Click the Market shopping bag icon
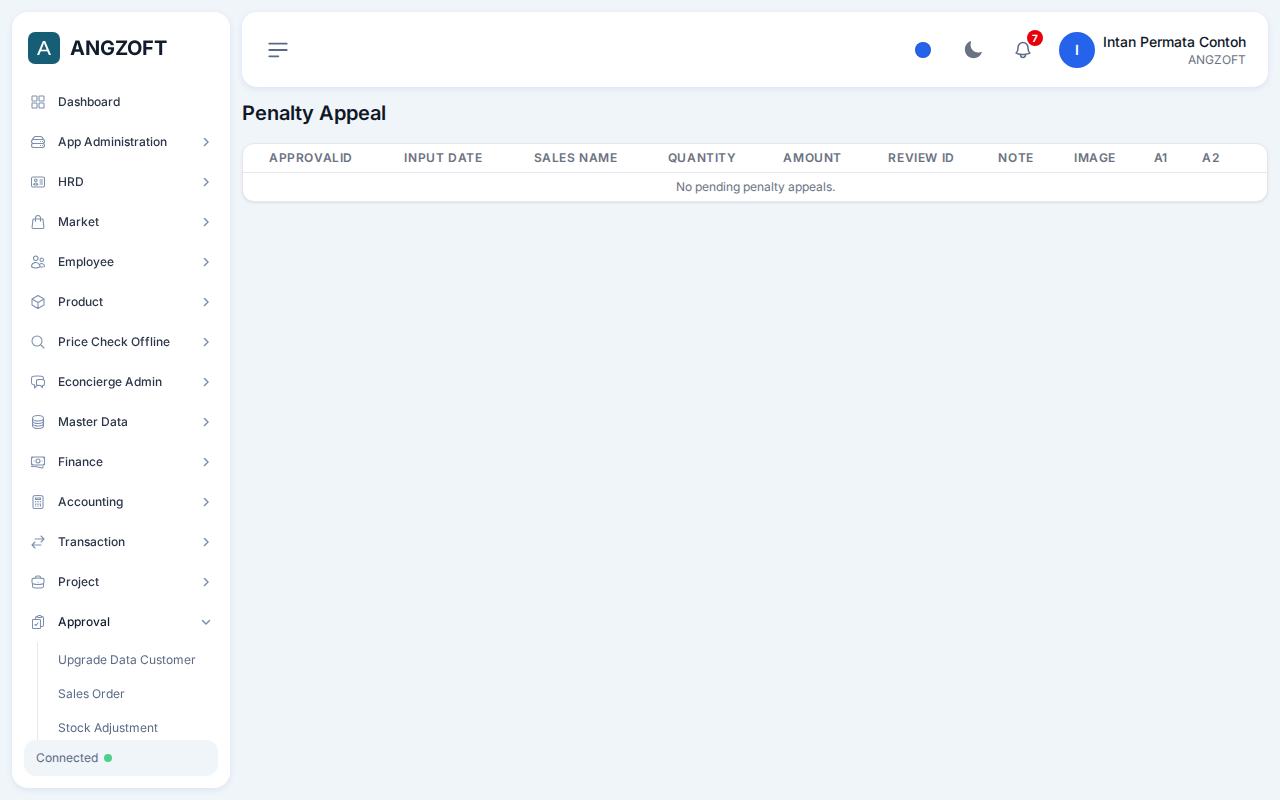 [38, 222]
